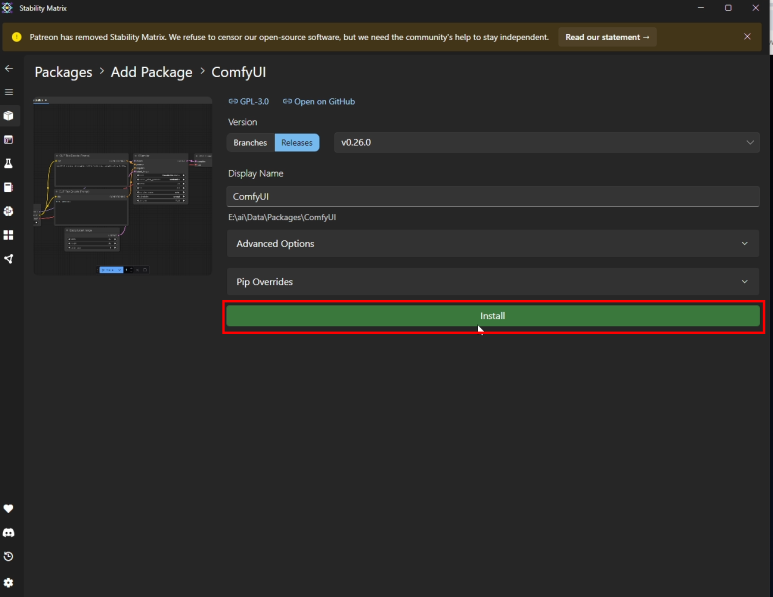Minimize the Stability Matrix window
773x597 pixels.
[x=701, y=8]
